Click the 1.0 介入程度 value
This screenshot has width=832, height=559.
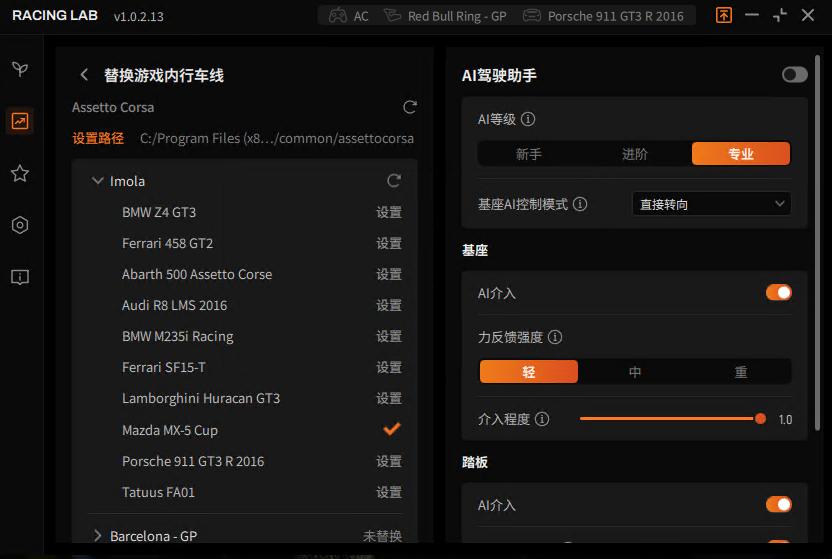click(x=785, y=420)
